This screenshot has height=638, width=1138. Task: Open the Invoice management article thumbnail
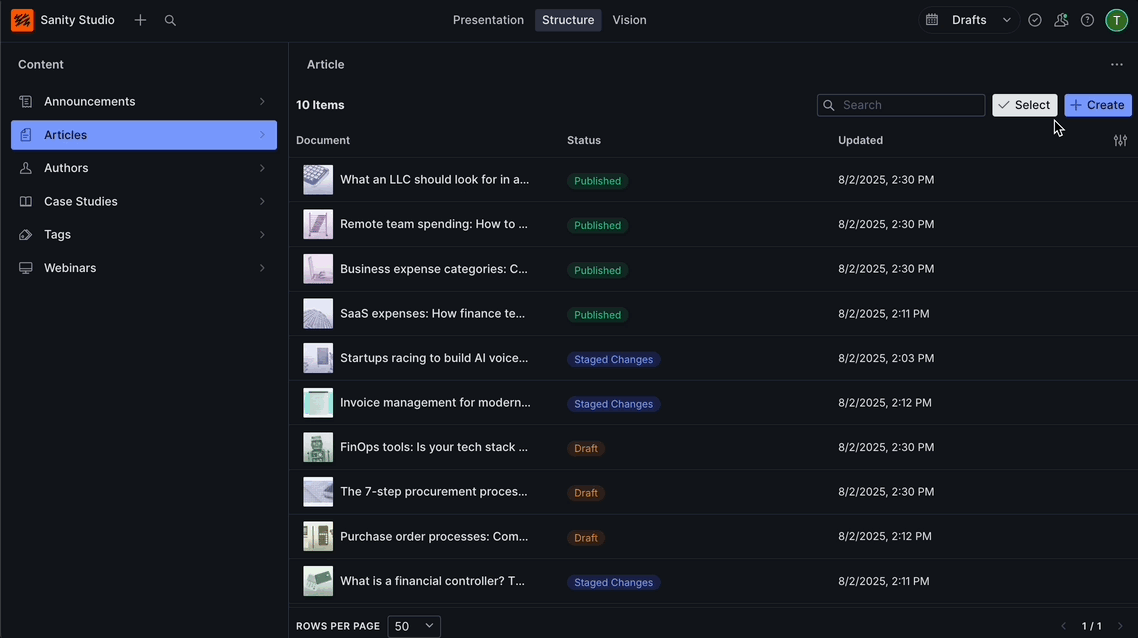click(317, 402)
